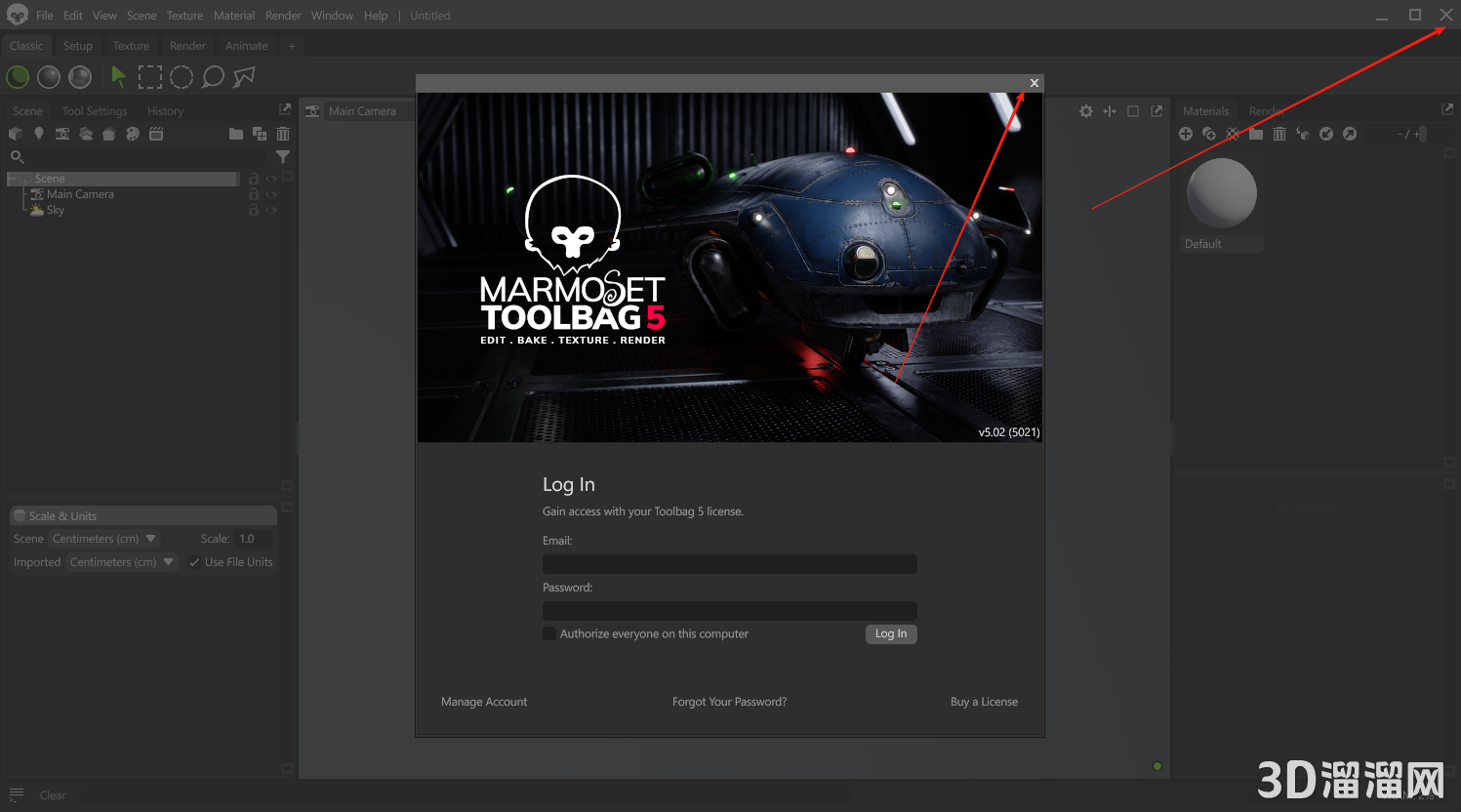1461x812 pixels.
Task: Activate the second render mode sphere
Action: pos(49,77)
